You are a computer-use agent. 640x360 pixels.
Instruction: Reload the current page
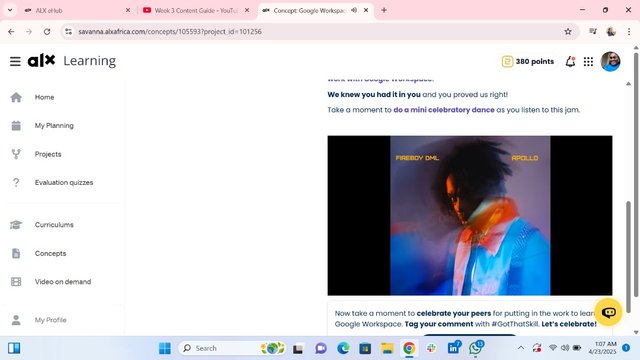click(47, 31)
